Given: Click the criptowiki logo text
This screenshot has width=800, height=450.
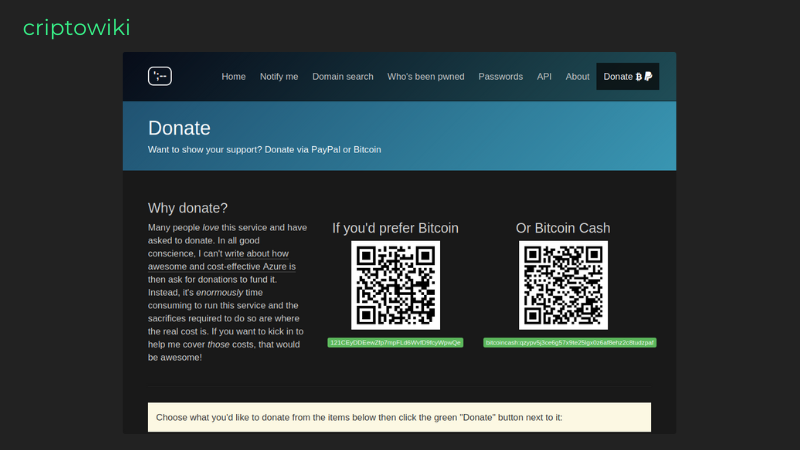Looking at the screenshot, I should tap(77, 28).
